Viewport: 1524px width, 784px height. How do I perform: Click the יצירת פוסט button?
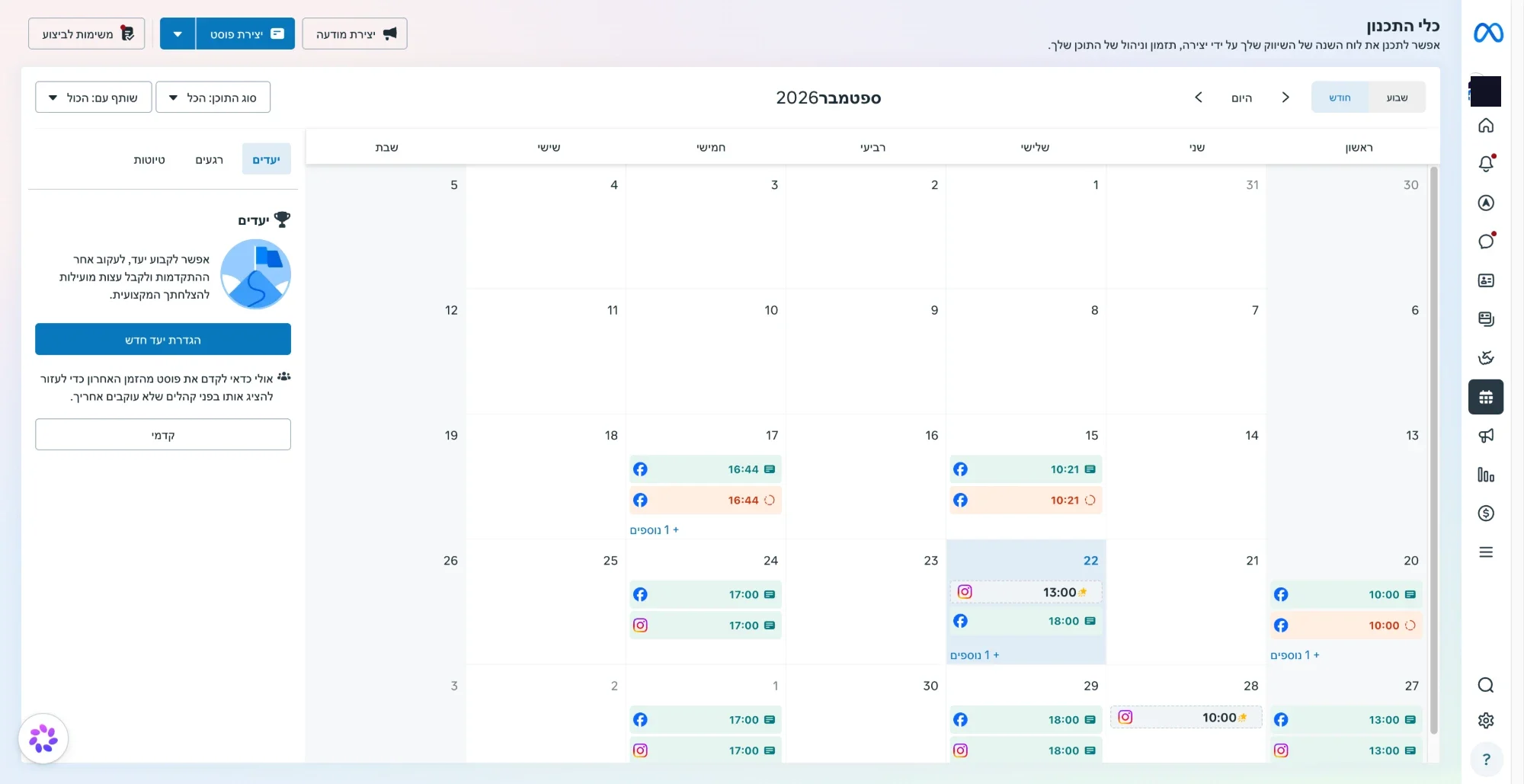pyautogui.click(x=245, y=34)
